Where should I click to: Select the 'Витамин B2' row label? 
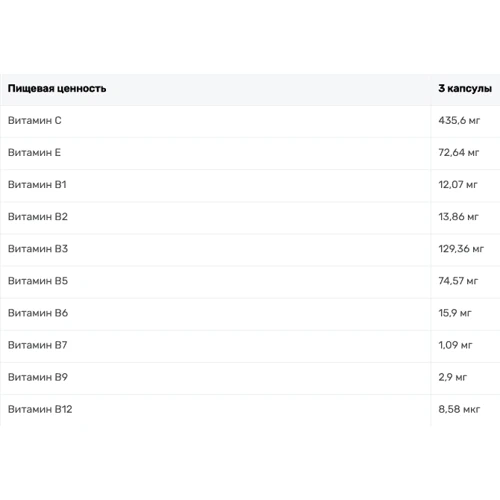coord(38,217)
